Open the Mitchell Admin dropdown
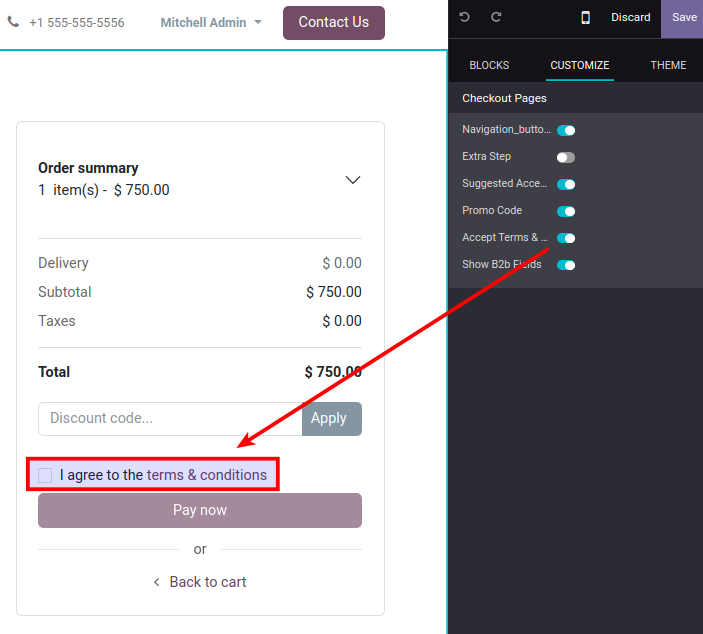 point(211,22)
